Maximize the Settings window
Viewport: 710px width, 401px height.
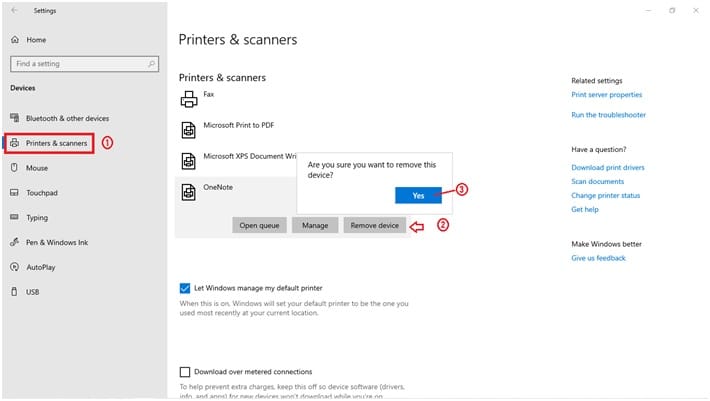click(x=672, y=10)
